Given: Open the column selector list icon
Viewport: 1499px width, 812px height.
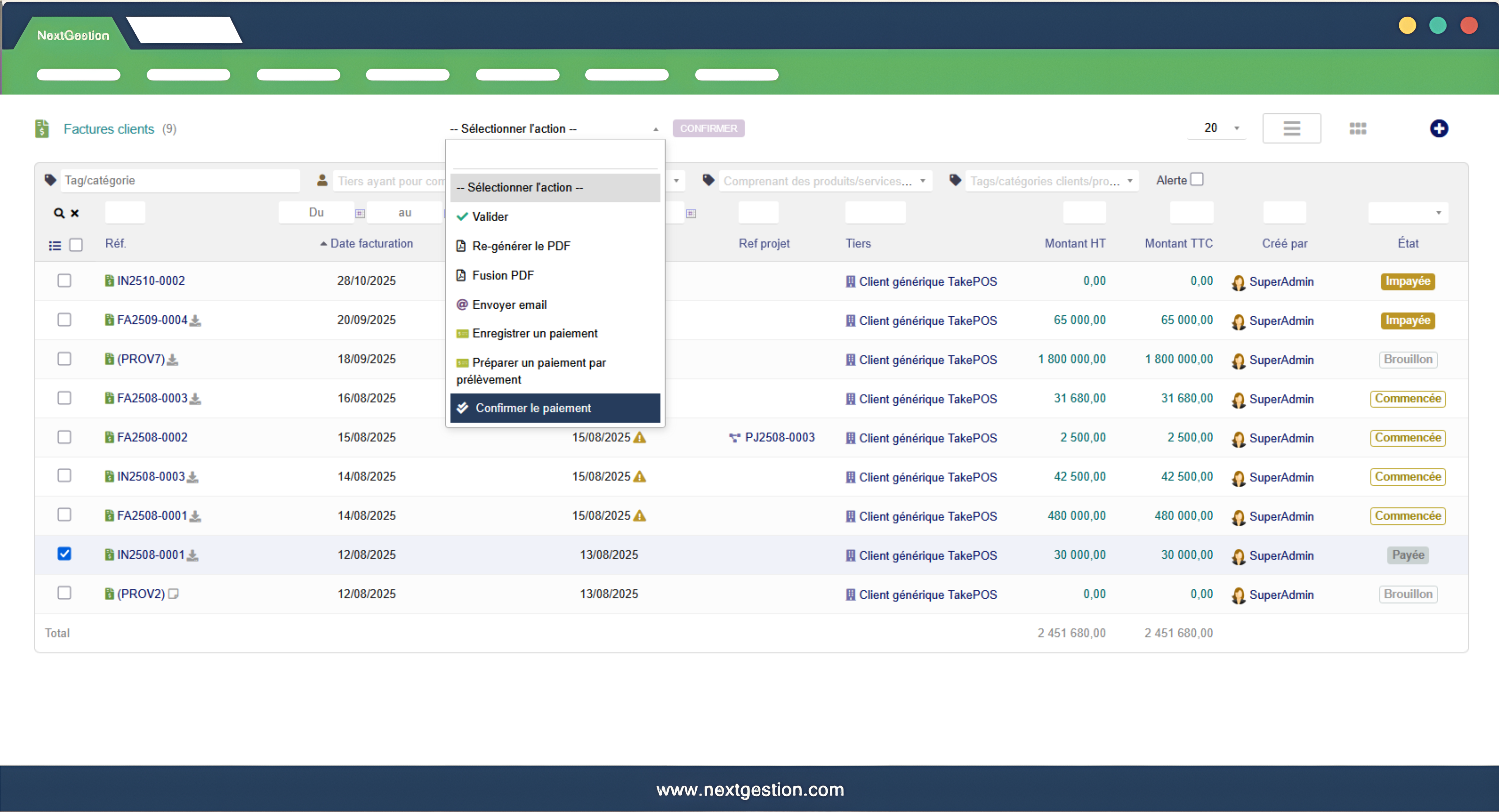Looking at the screenshot, I should 55,246.
